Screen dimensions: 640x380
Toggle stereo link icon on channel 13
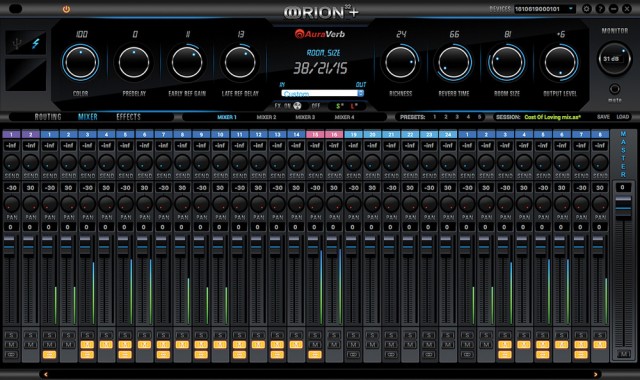[x=277, y=354]
